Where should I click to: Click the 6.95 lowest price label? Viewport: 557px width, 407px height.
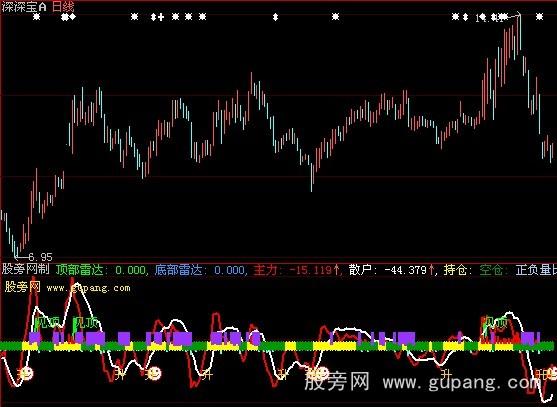coord(40,257)
